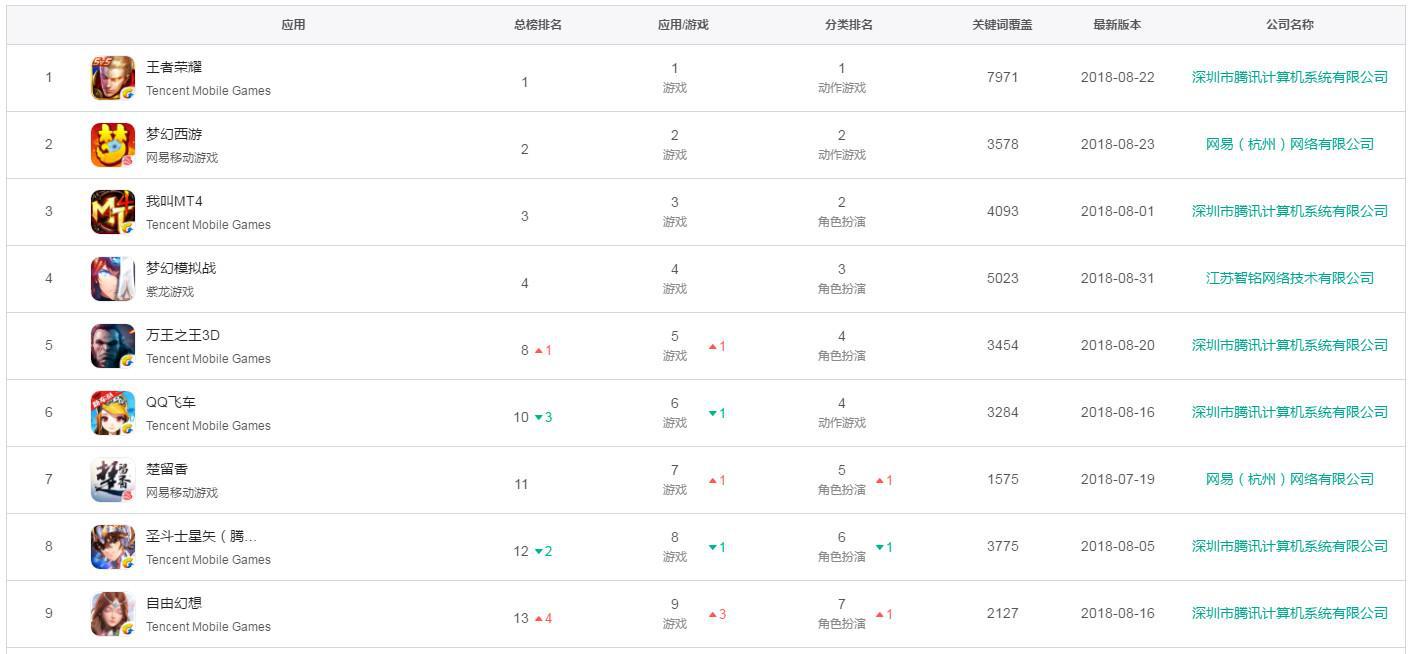Select version date 2018-08-05
Image resolution: width=1412 pixels, height=654 pixels.
1117,546
